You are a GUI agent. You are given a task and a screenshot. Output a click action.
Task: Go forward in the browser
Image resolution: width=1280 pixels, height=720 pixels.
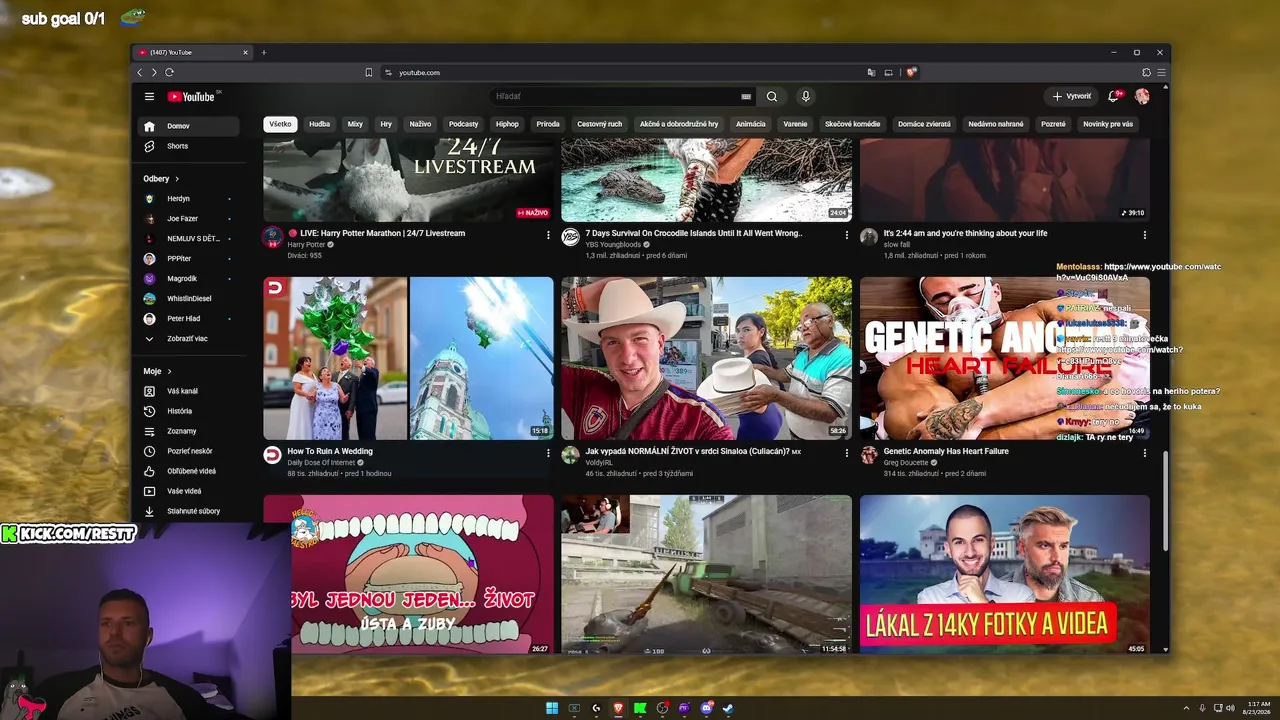pos(154,72)
